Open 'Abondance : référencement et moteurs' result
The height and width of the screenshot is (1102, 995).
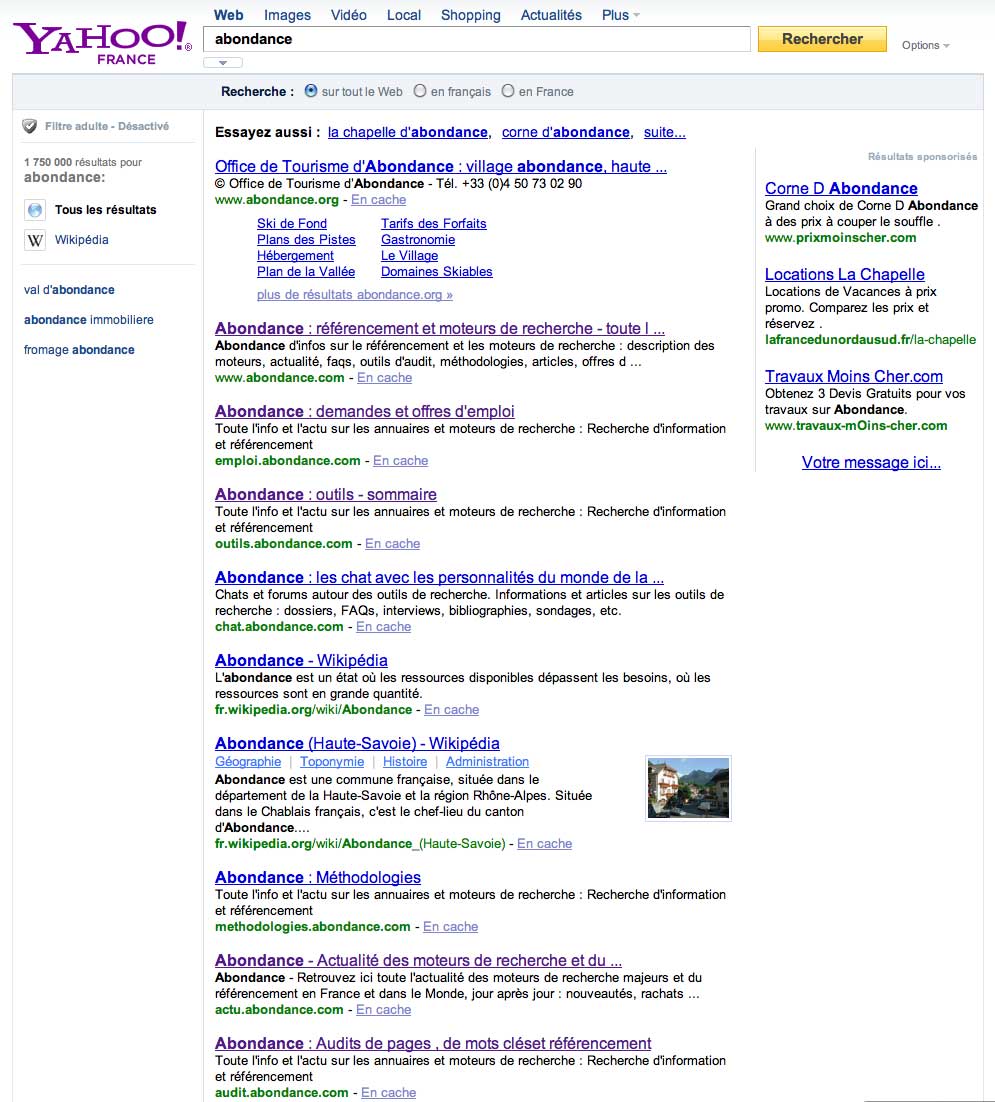point(440,328)
